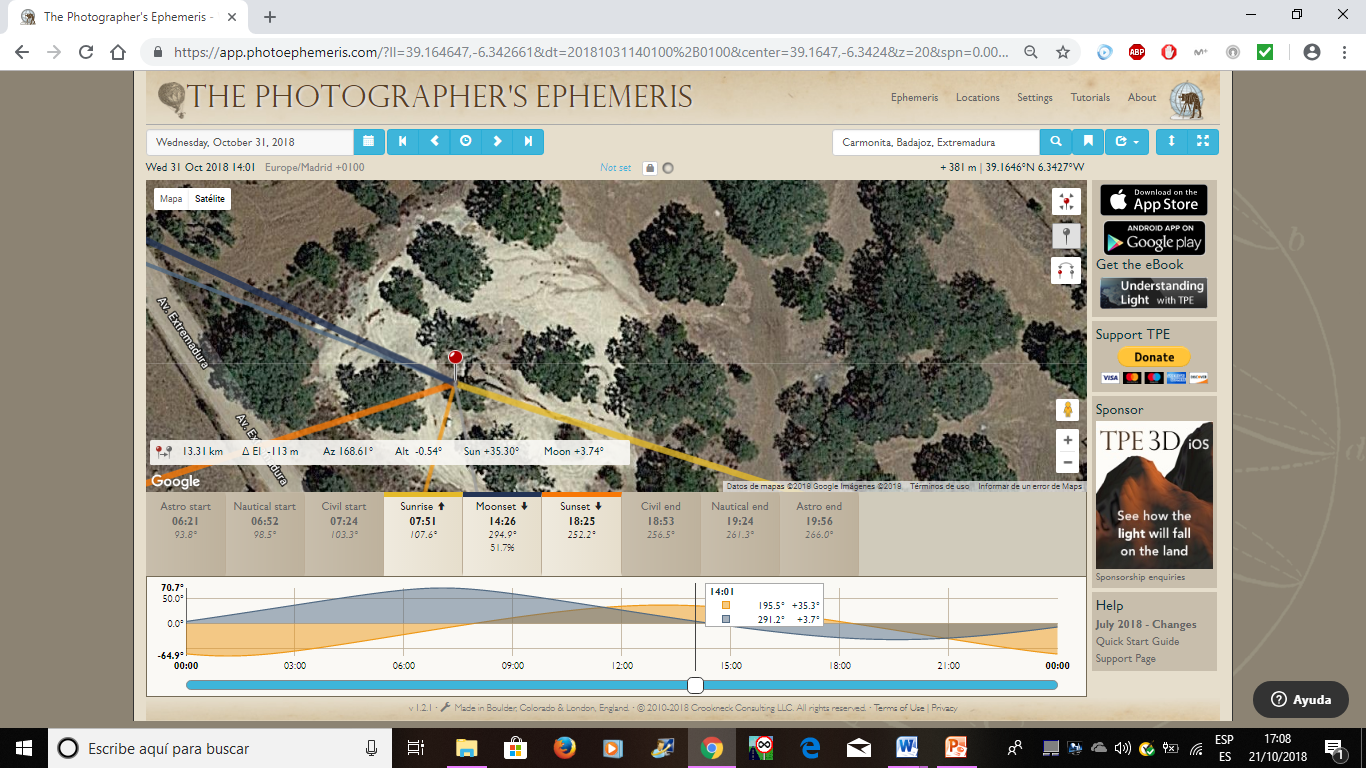The height and width of the screenshot is (768, 1366).
Task: Click the 14:01 time marker on chart
Action: coord(720,592)
